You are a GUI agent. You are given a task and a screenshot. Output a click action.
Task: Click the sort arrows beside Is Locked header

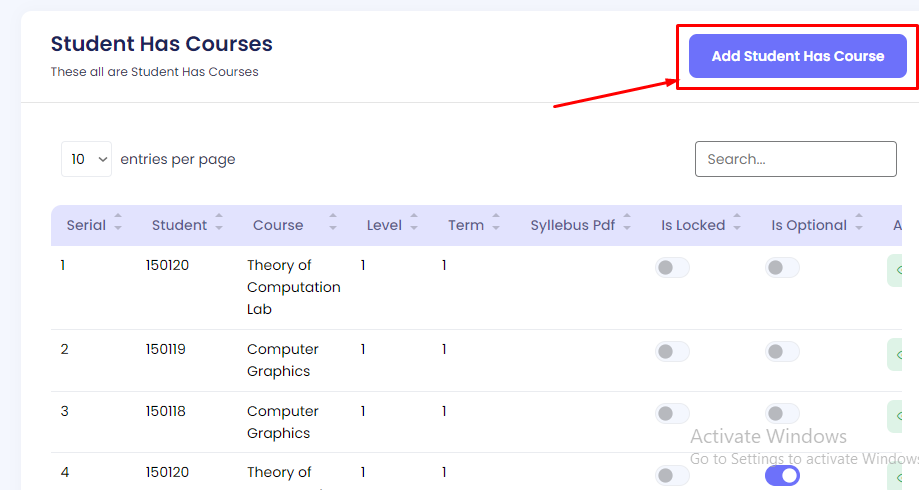737,224
